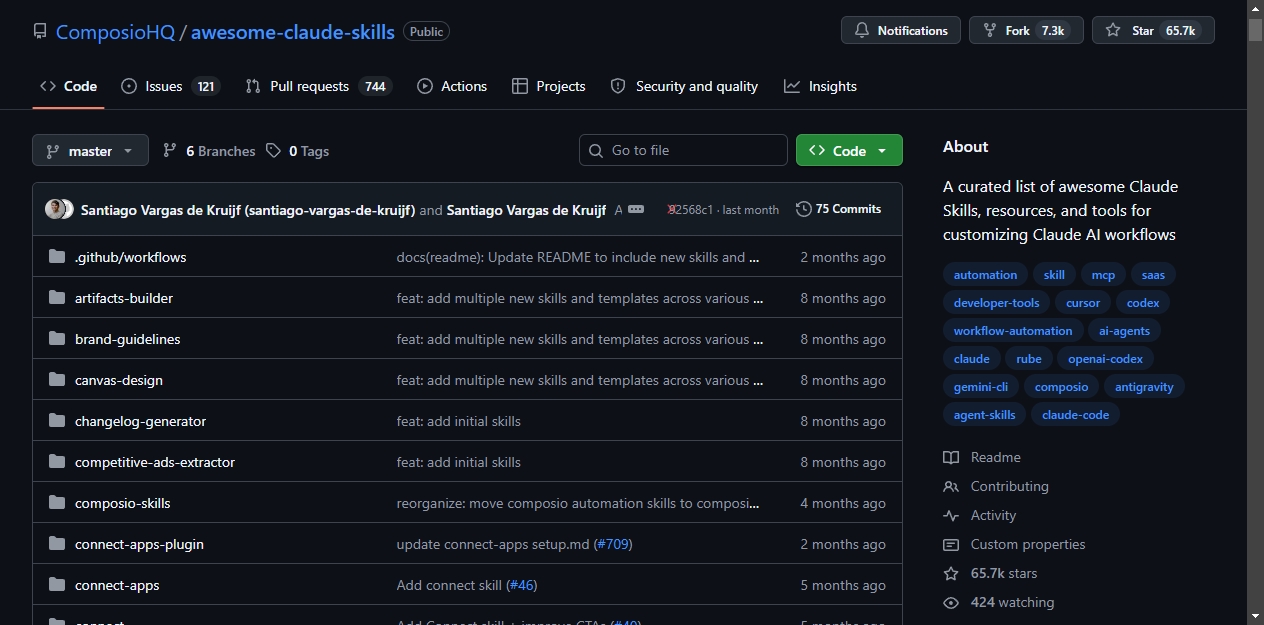This screenshot has height=625, width=1264.
Task: Open the pull request #709 link
Action: [x=612, y=544]
